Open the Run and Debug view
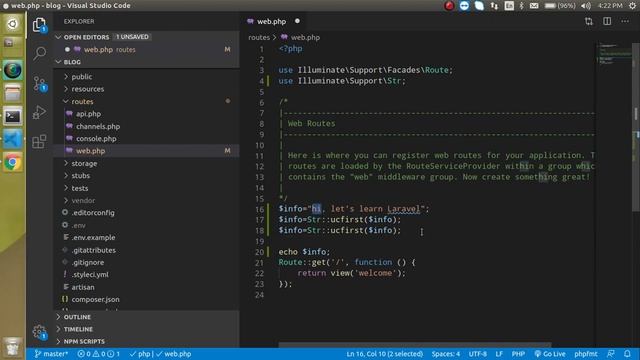The height and width of the screenshot is (360, 640). 40,112
